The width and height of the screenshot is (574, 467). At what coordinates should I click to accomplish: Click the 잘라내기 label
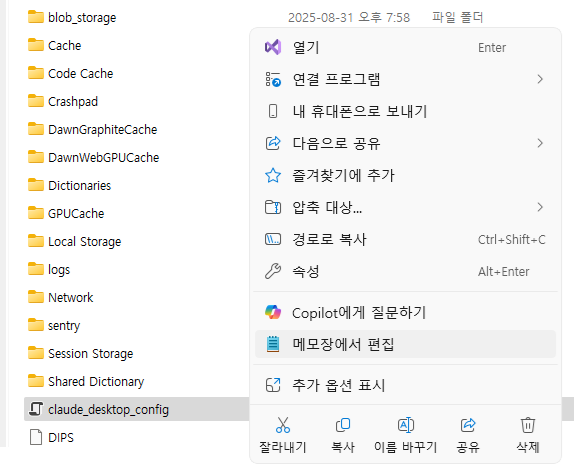[x=283, y=447]
